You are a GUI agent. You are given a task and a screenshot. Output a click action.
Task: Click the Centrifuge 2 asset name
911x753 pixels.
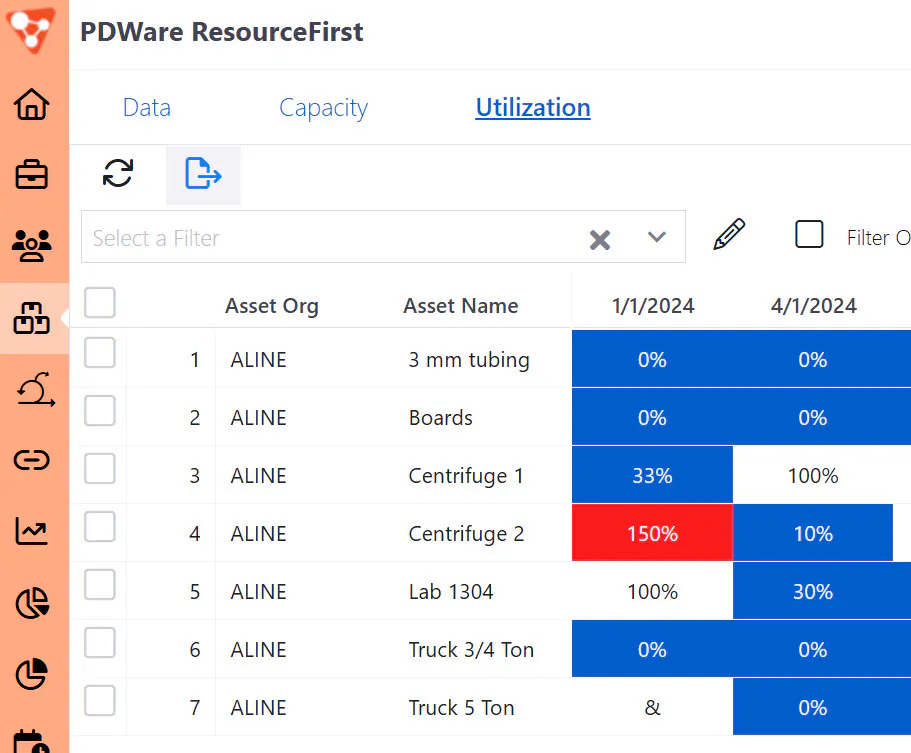coord(466,534)
